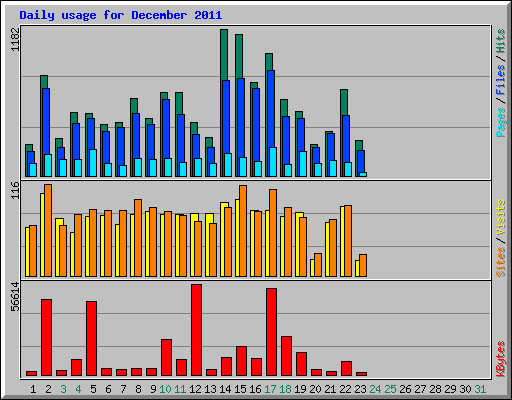Select day label "6" on the x-axis

(108, 389)
